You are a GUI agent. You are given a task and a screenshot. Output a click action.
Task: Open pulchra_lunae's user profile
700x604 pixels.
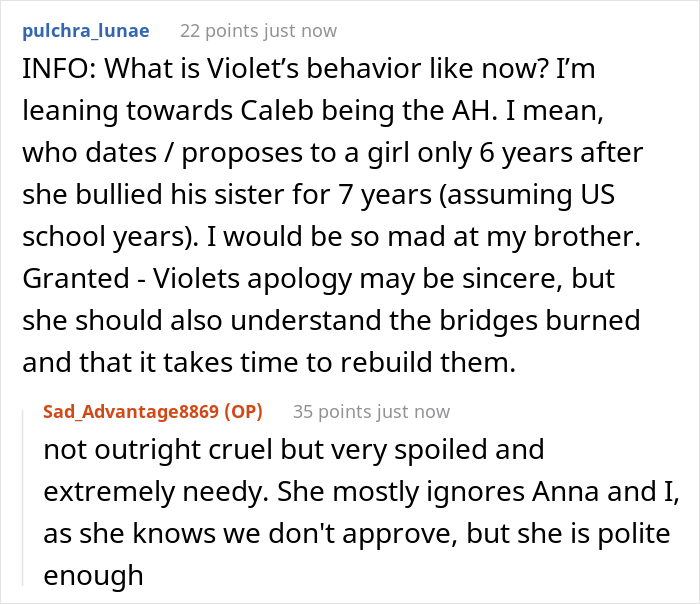[85, 31]
